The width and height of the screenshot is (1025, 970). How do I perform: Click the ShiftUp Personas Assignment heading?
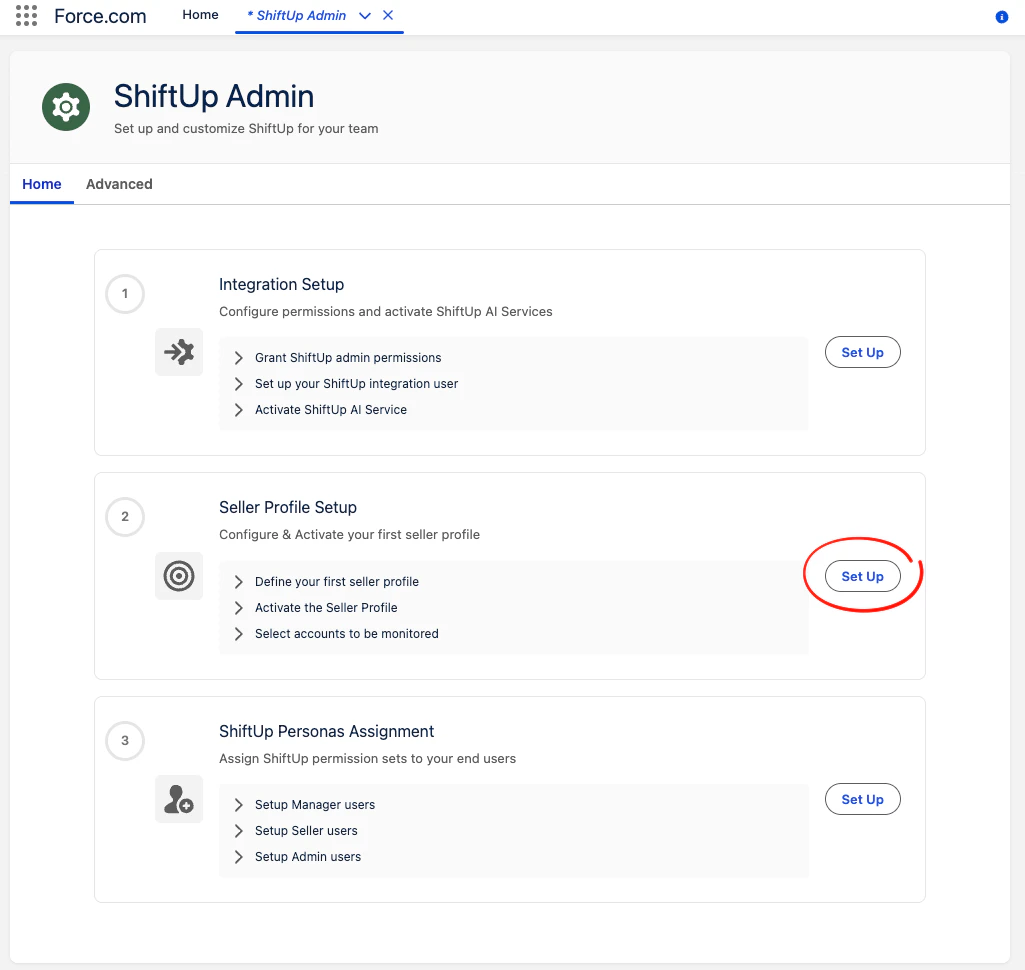click(x=326, y=731)
